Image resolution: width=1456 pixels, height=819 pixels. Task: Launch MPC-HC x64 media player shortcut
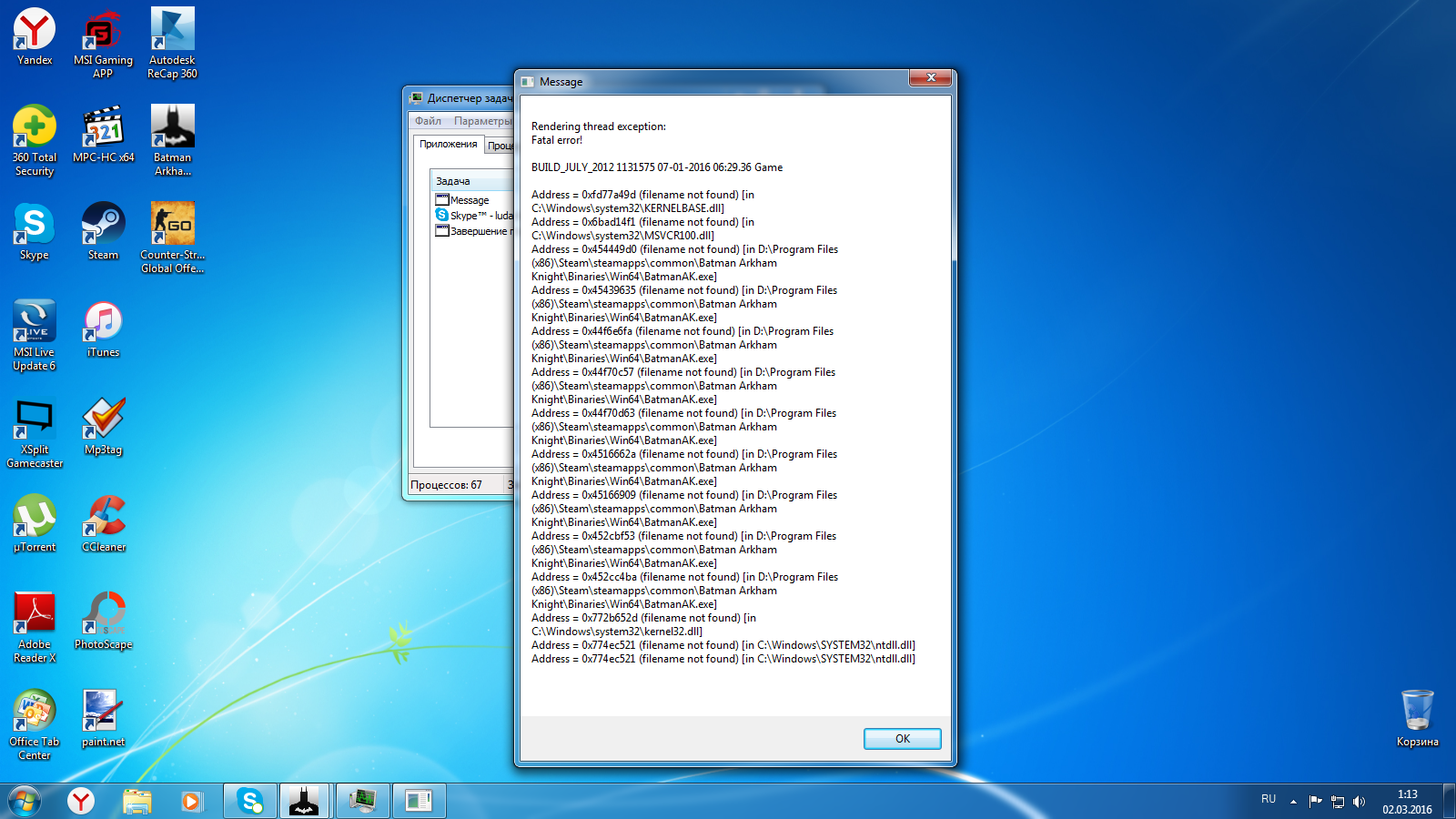coord(103,134)
